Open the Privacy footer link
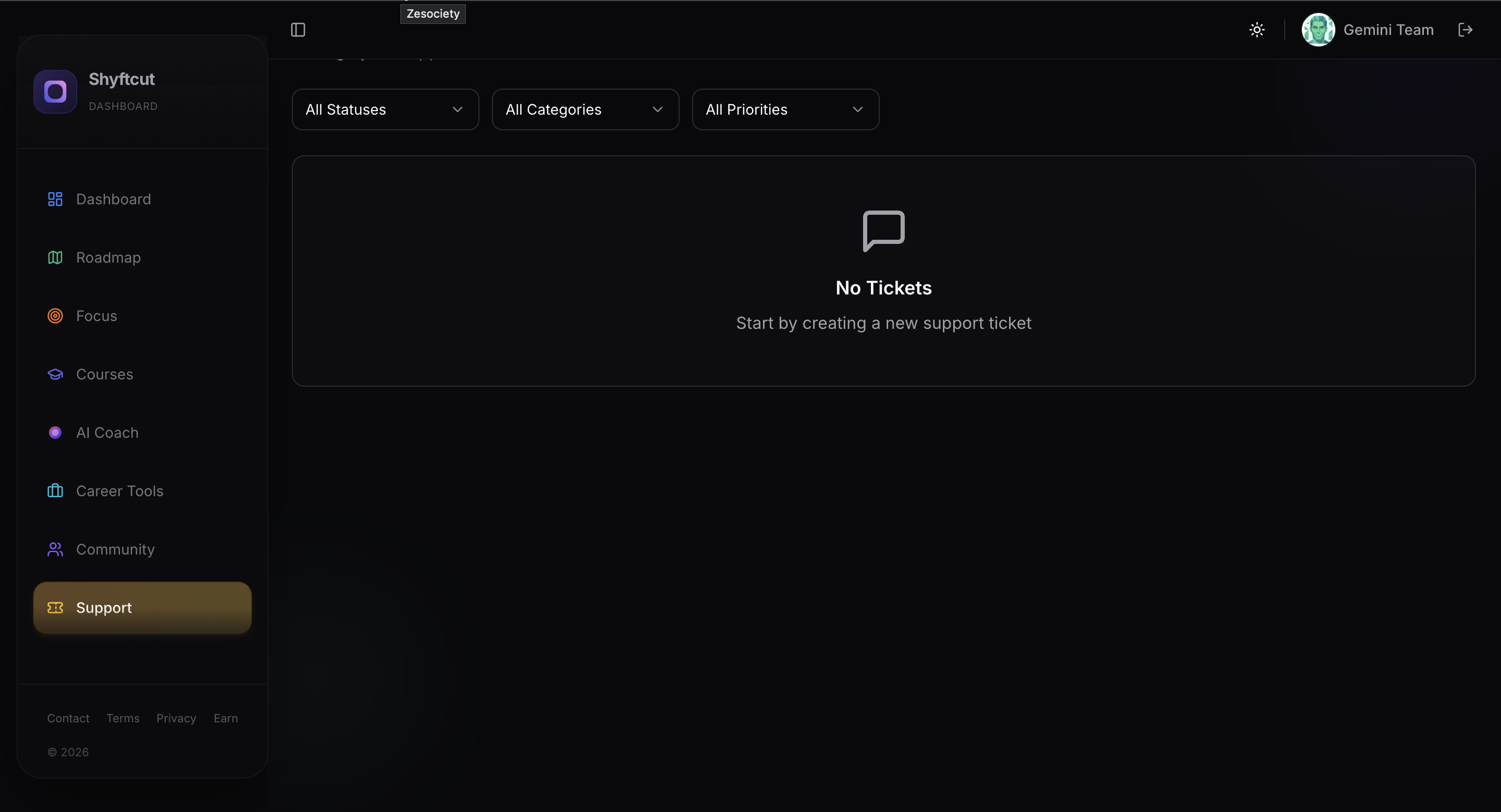 [x=176, y=718]
